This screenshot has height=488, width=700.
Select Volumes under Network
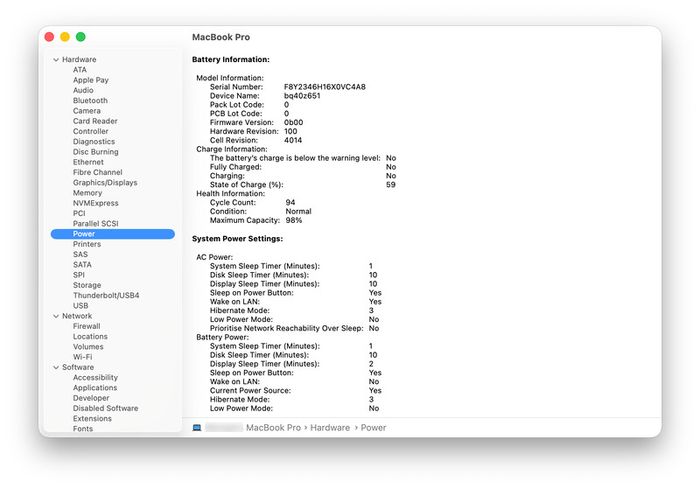pyautogui.click(x=88, y=347)
